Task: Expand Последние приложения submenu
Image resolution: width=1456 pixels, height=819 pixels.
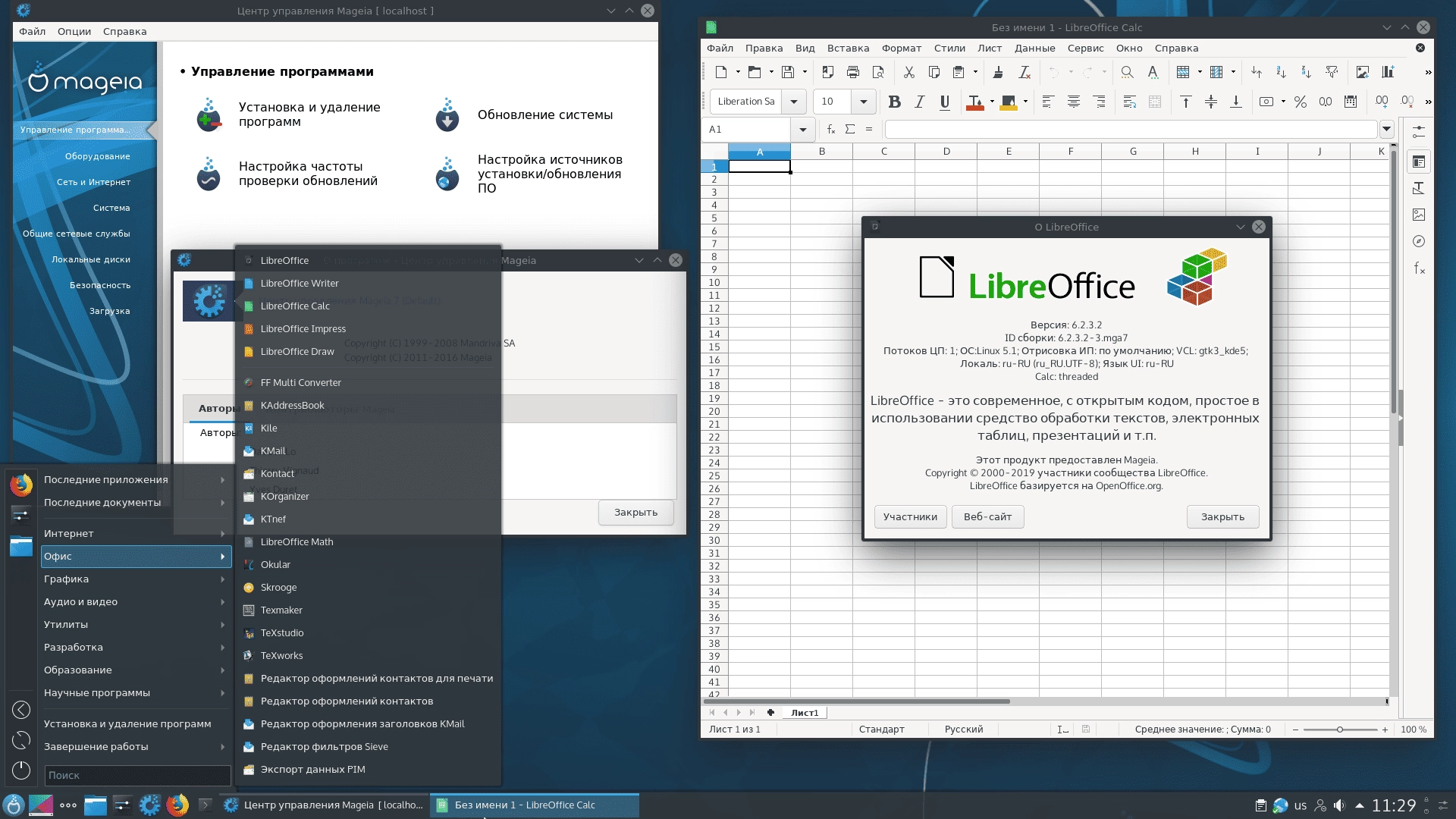Action: click(x=135, y=480)
